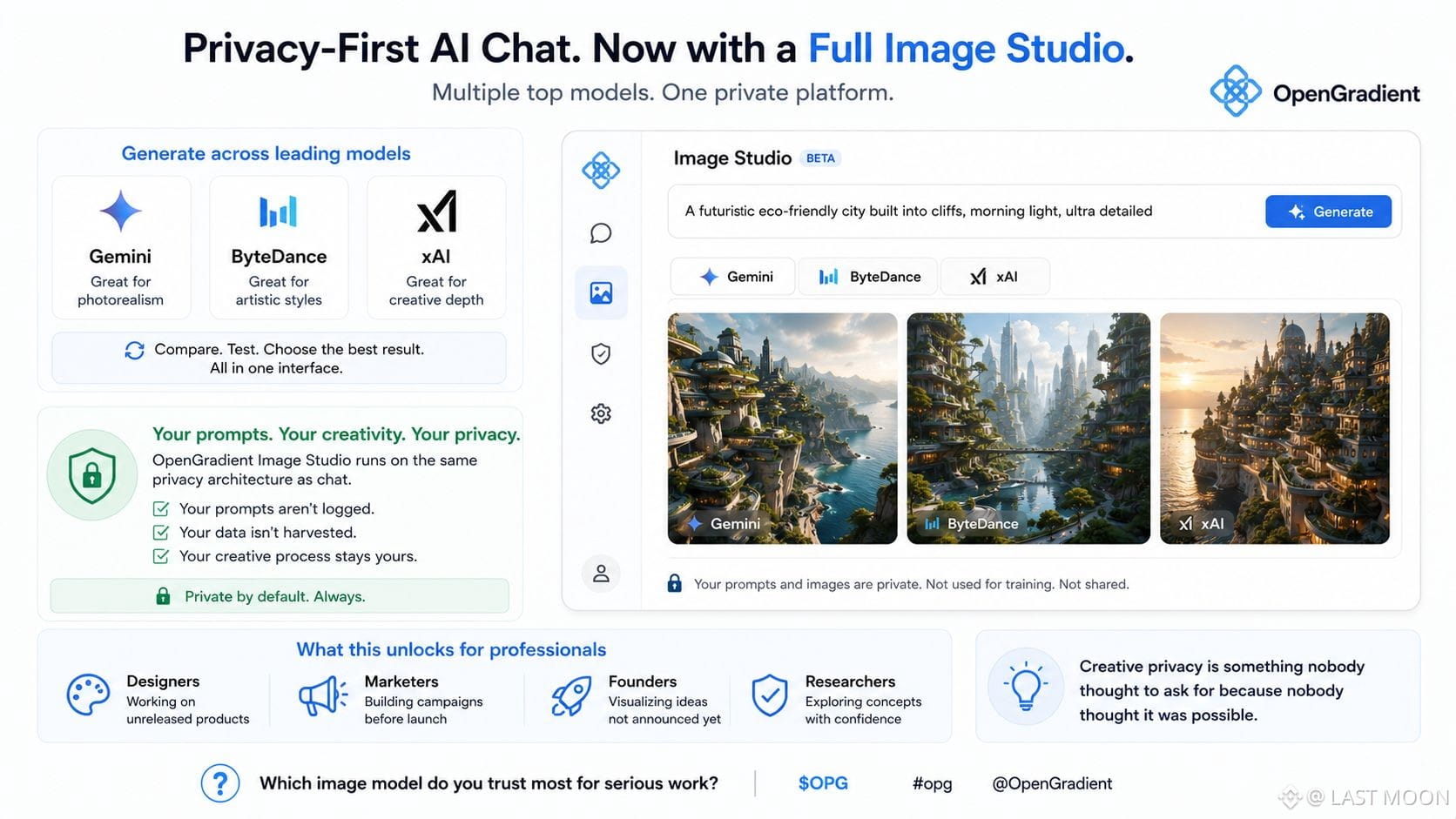Open settings with the sidebar gear icon
The image size is (1456, 819).
click(601, 413)
